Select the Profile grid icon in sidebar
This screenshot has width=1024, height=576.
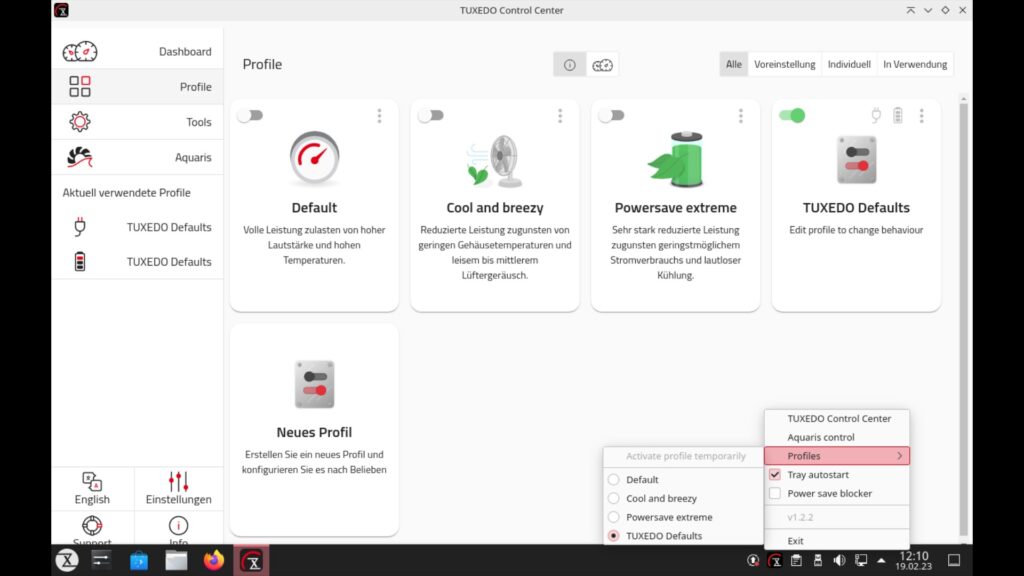point(80,86)
